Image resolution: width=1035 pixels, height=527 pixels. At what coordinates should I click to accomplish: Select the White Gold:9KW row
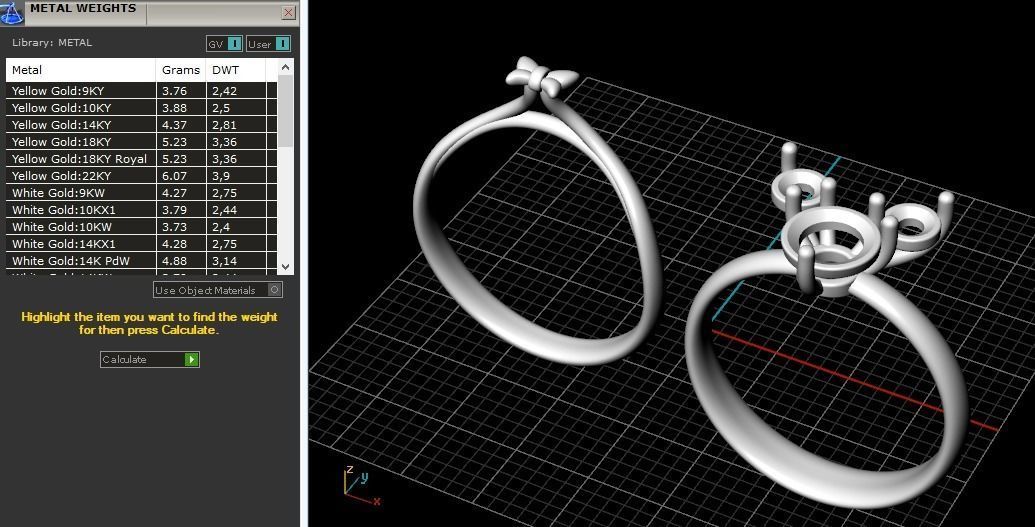(x=141, y=193)
